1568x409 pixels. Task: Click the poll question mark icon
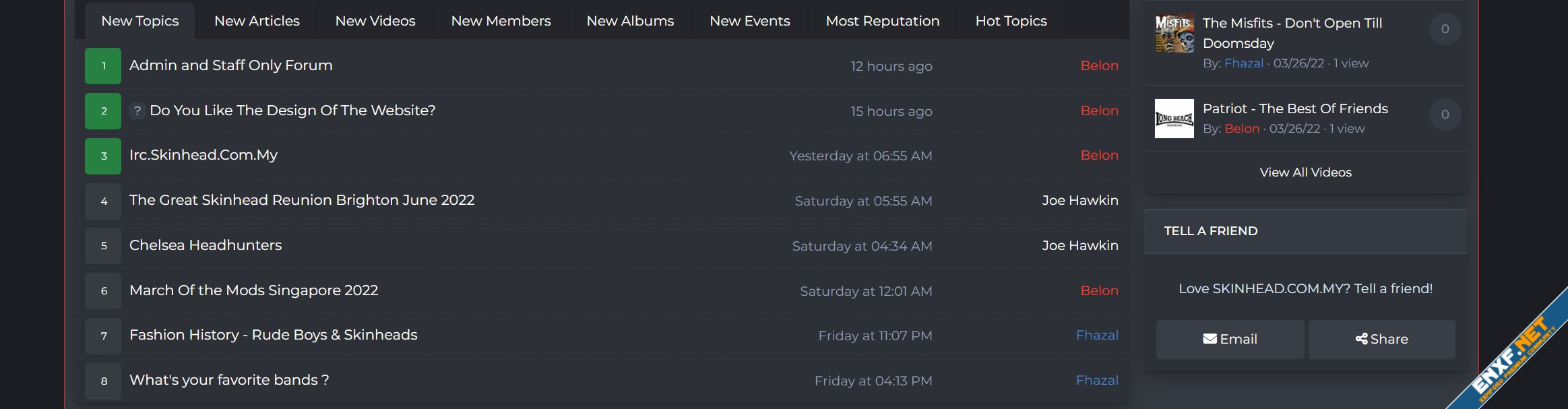click(x=137, y=111)
